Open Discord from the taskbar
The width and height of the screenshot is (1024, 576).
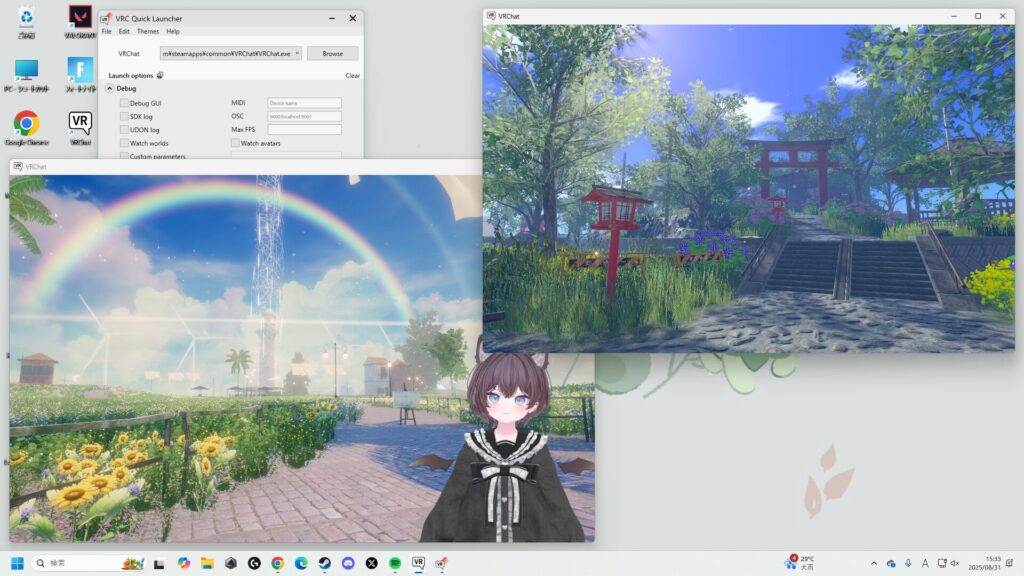coord(348,563)
